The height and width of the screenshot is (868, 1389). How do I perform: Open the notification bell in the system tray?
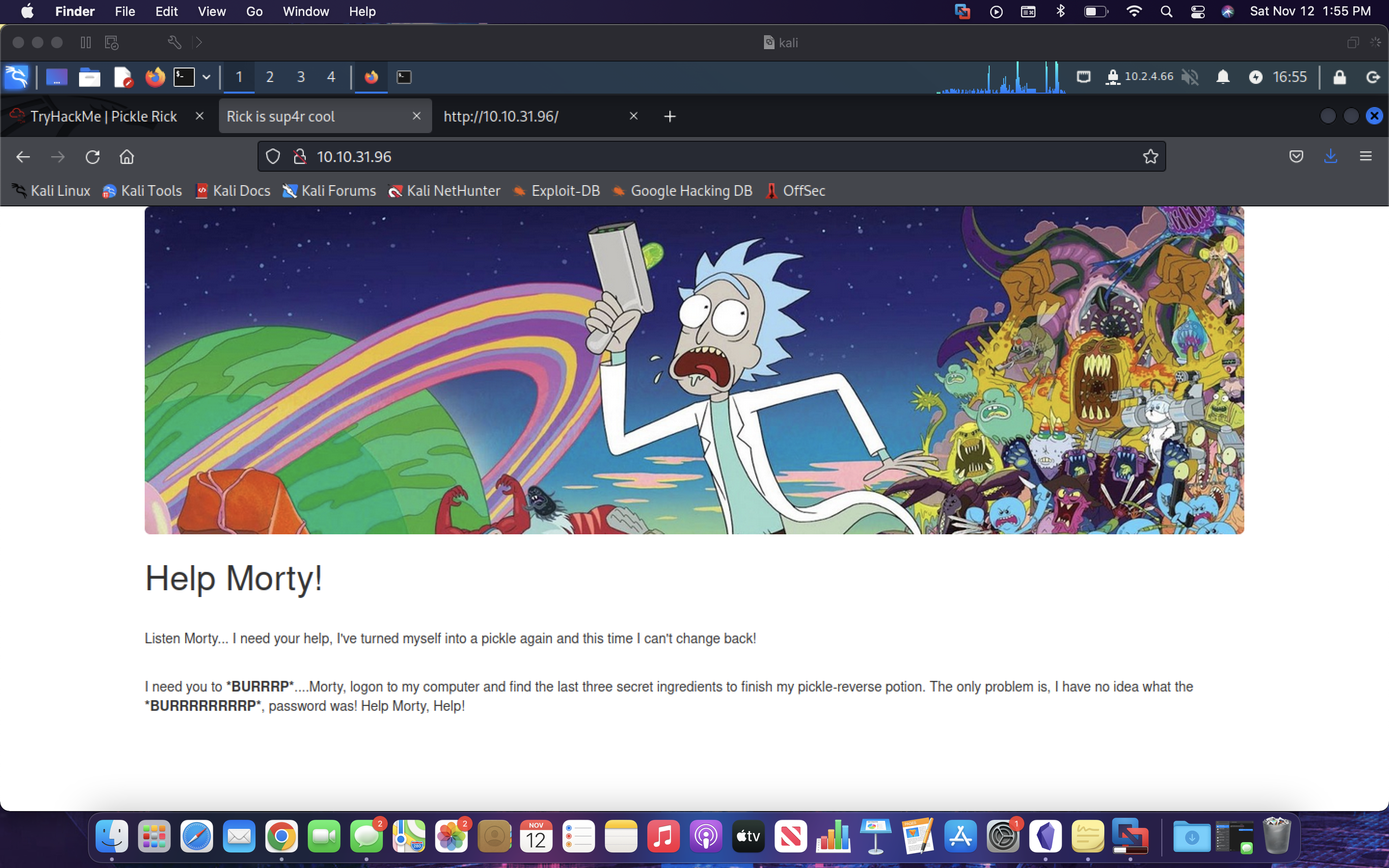coord(1223,77)
